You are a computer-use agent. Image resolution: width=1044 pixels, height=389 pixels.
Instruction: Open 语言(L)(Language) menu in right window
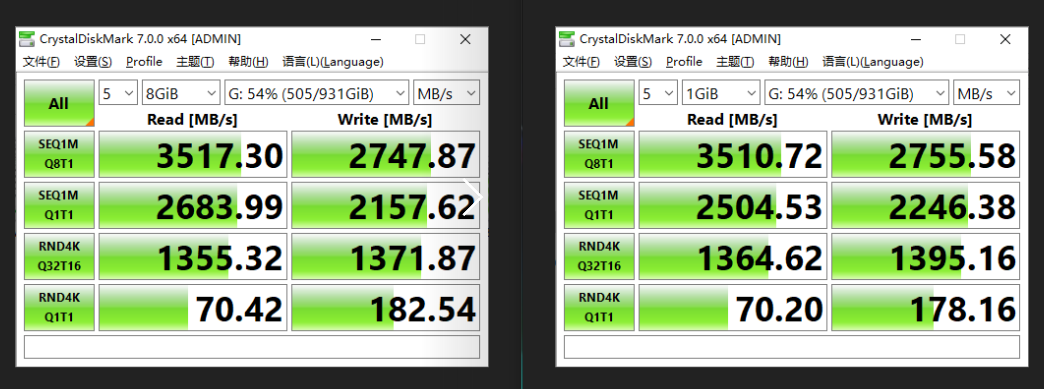point(873,62)
